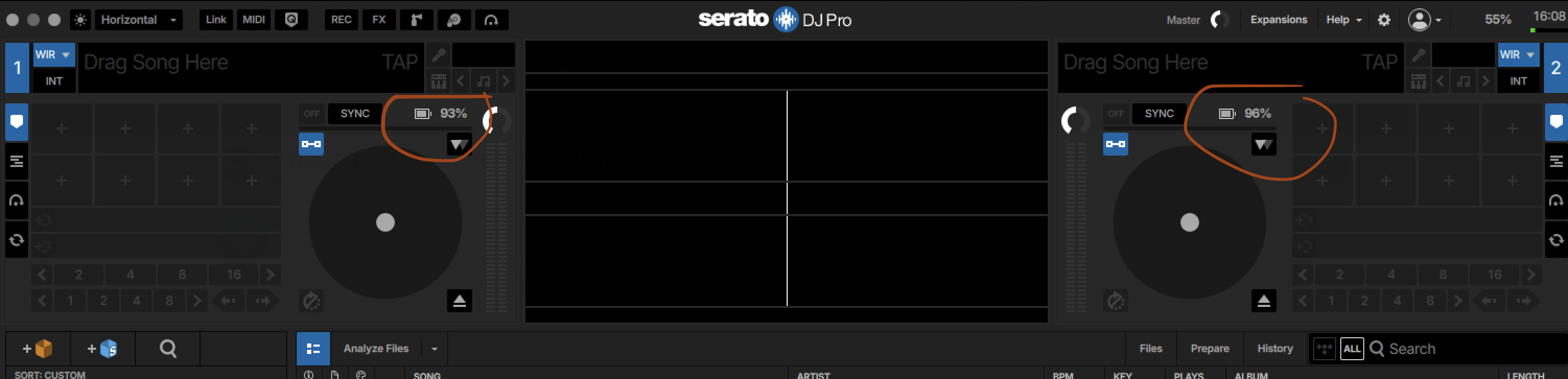Open the Prepare tab
This screenshot has height=379, width=1568.
tap(1210, 349)
